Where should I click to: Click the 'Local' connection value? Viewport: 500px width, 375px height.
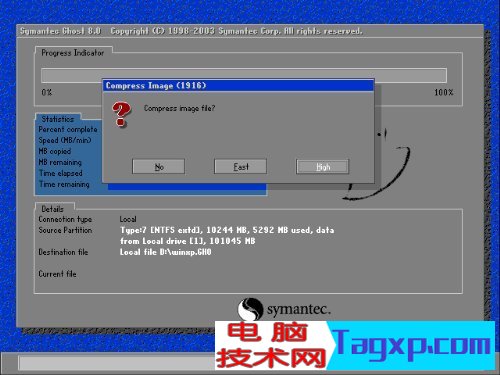pos(128,219)
